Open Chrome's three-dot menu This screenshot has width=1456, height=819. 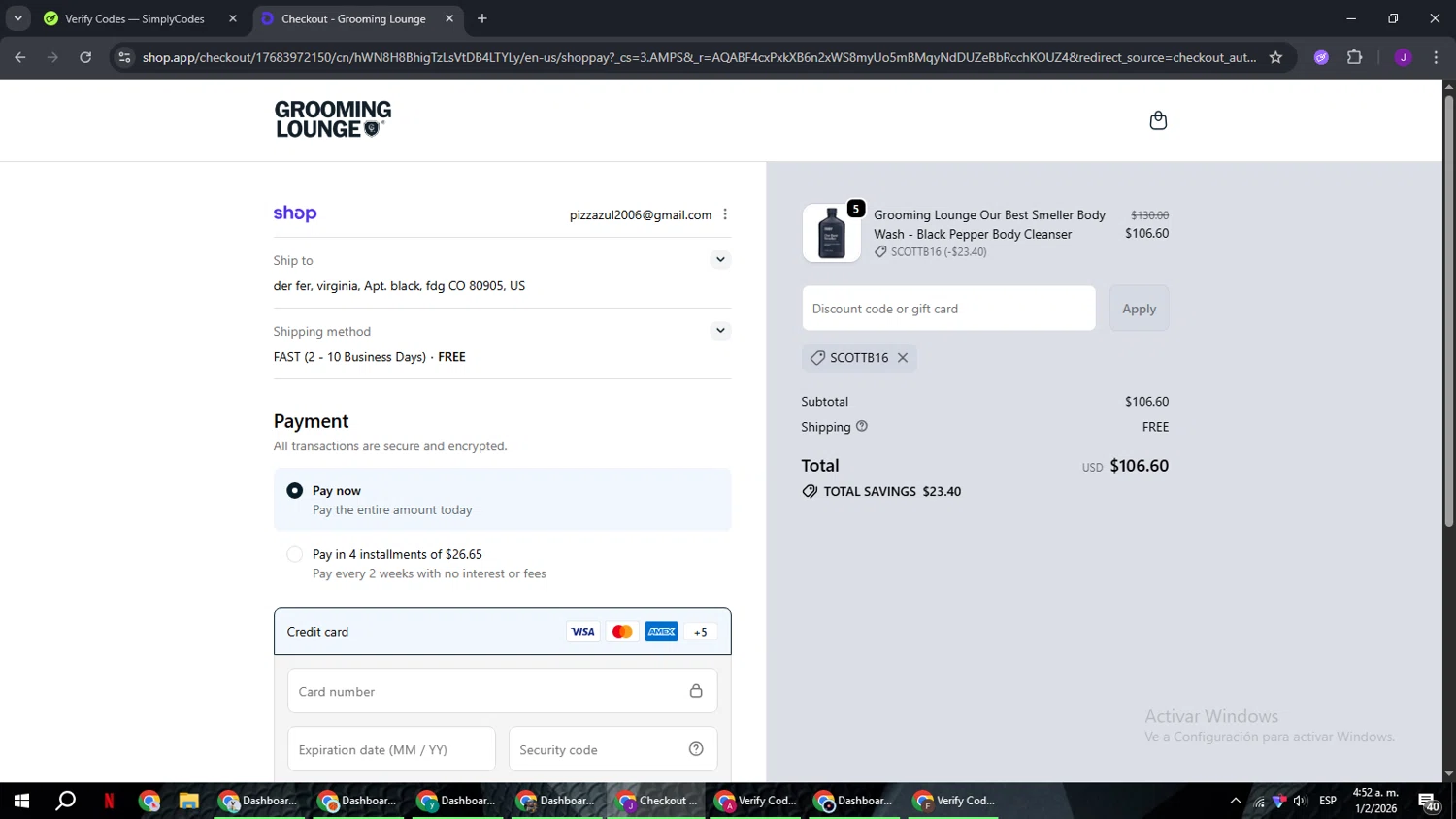1436,57
